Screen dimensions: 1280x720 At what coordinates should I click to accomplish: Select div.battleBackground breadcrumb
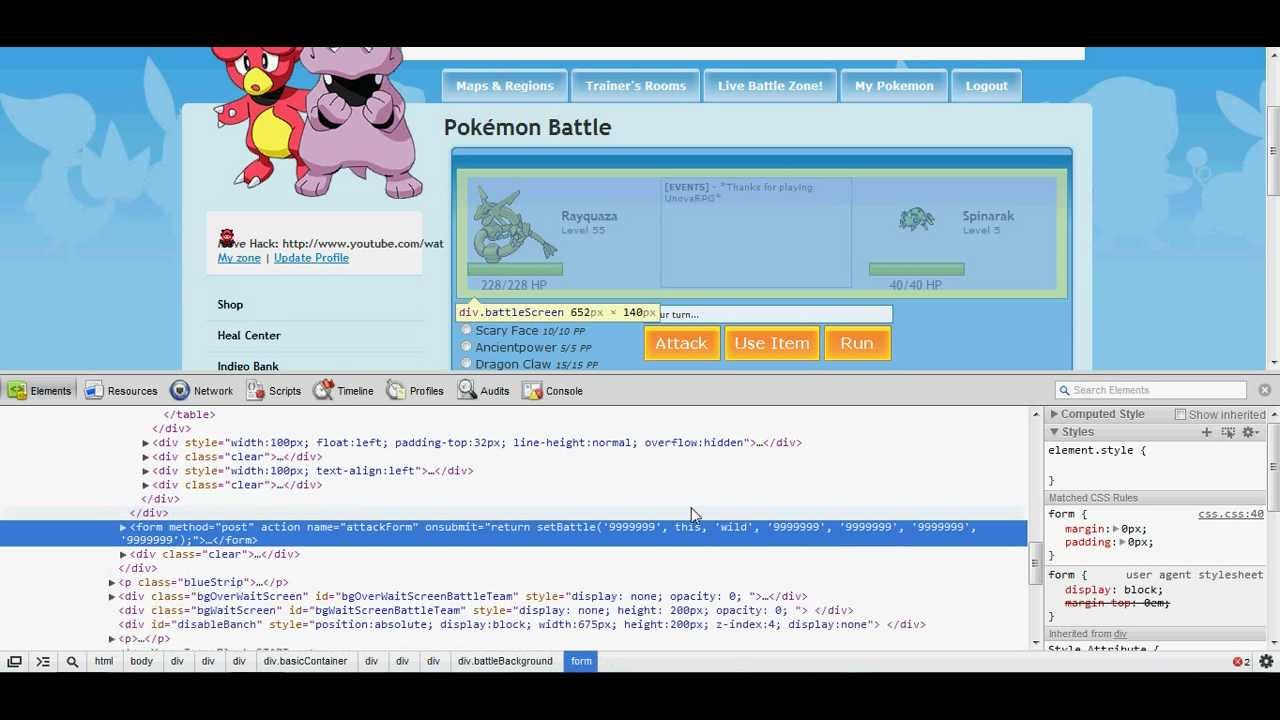pos(505,661)
